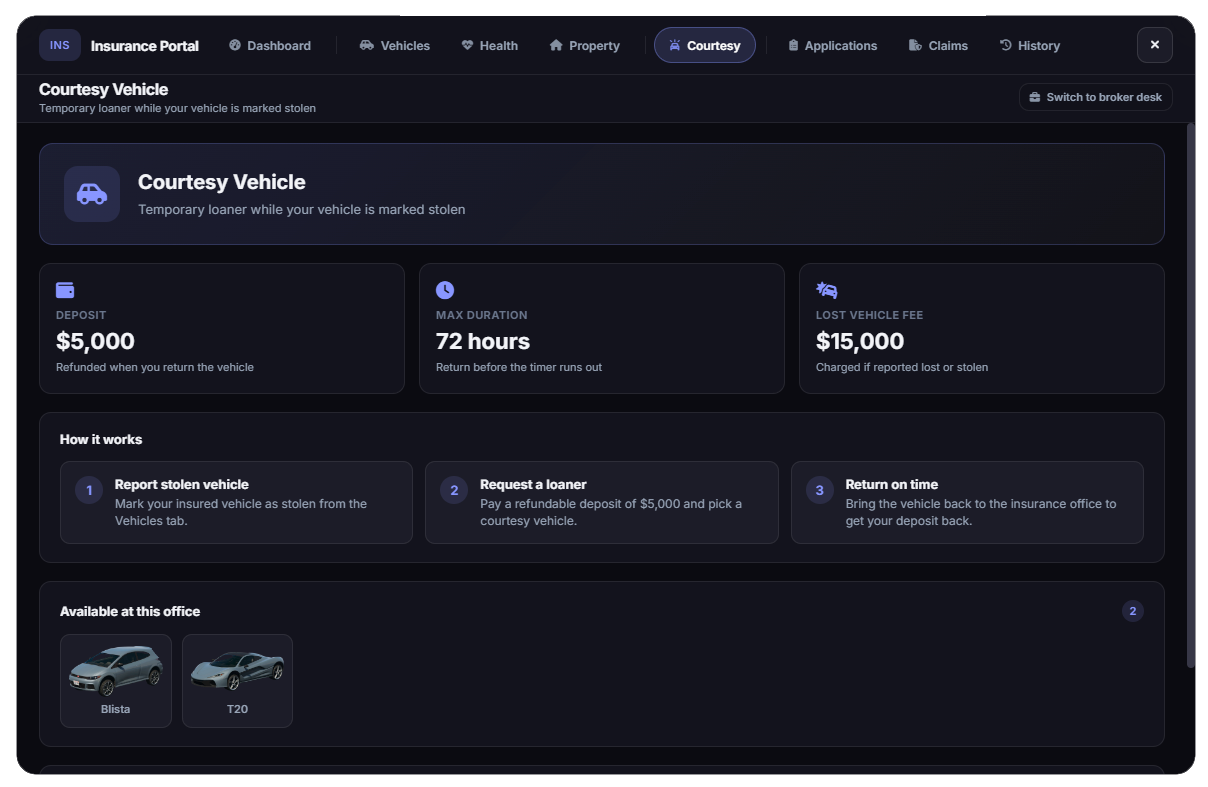
Task: Click the large car icon in Courtesy Vehicle banner
Action: tap(92, 194)
